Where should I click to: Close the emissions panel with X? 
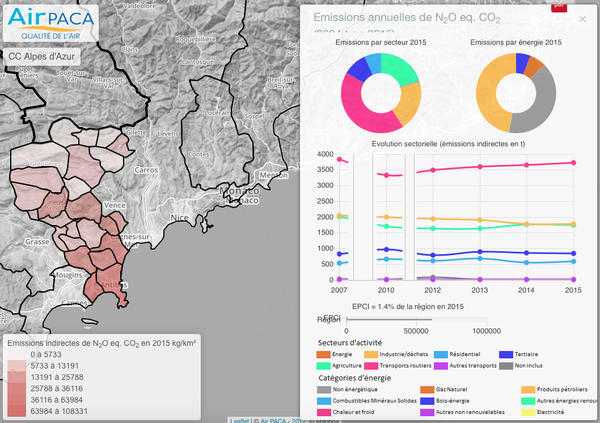point(583,18)
